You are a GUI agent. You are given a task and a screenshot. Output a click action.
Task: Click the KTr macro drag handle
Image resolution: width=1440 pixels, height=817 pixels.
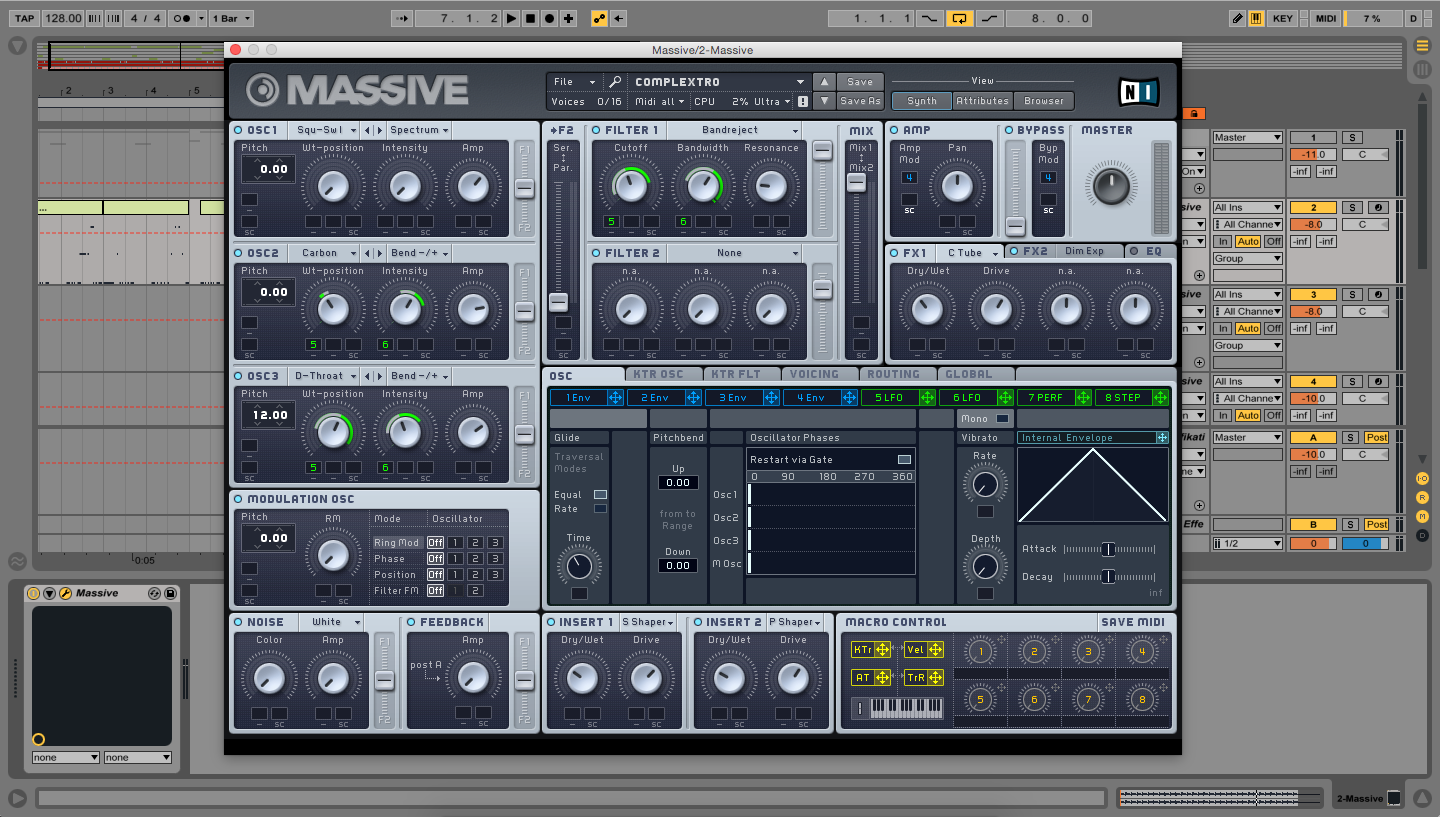pyautogui.click(x=883, y=650)
